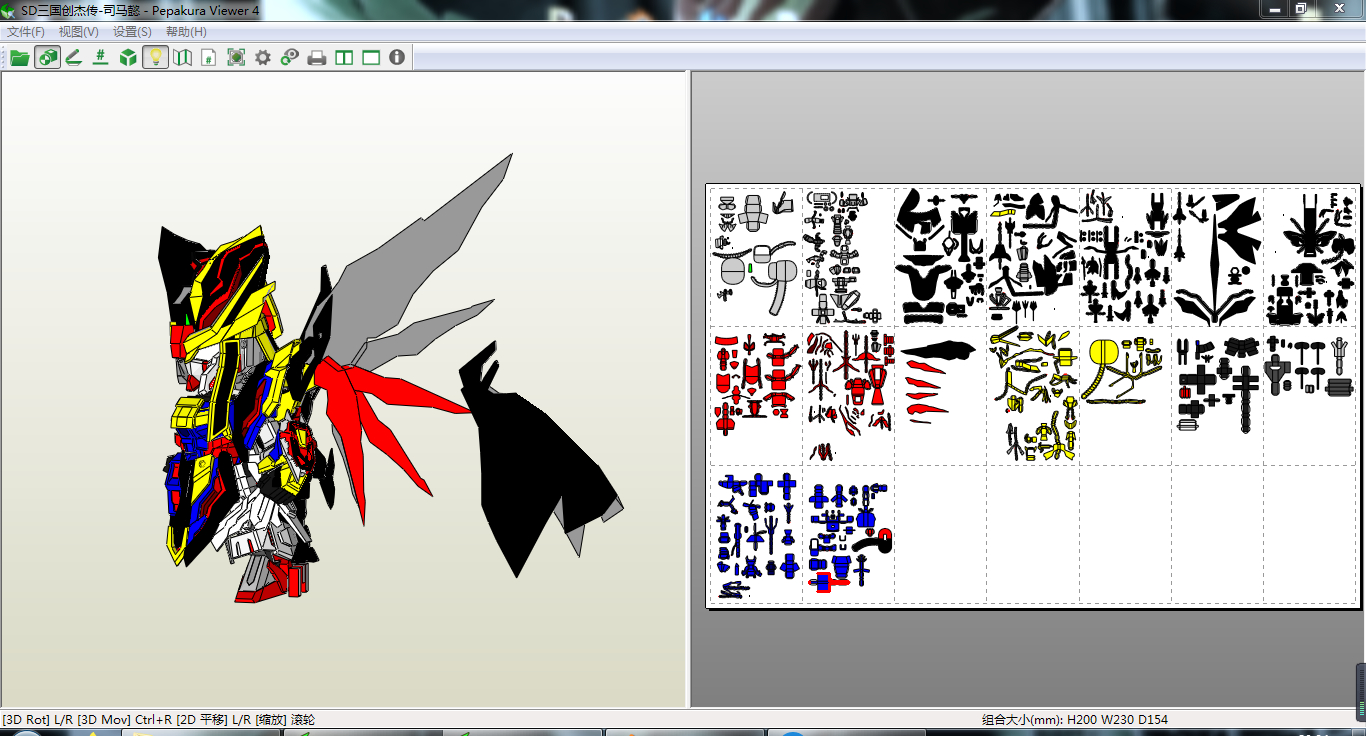Select the sheet of black cross-shaped parts
This screenshot has width=1366, height=736.
coord(1216,395)
